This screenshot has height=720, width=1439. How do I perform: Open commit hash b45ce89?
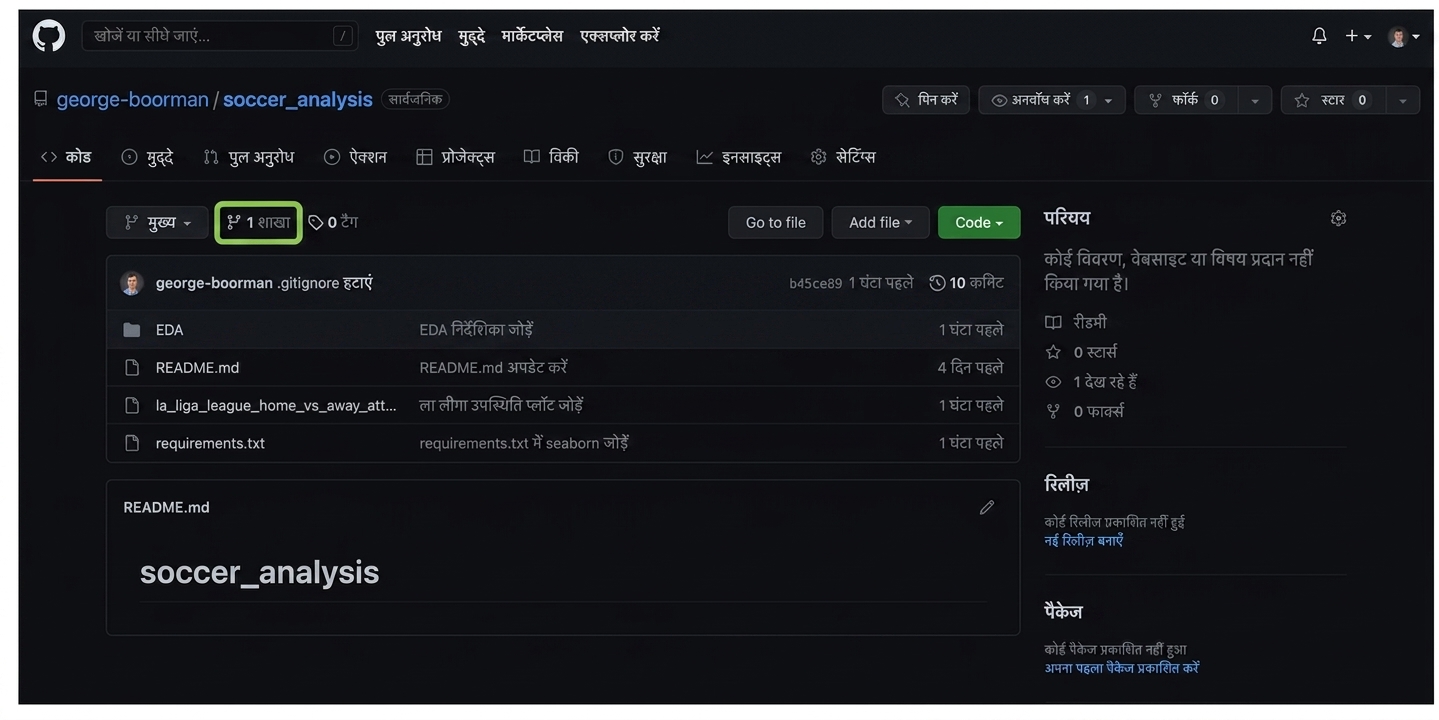click(x=815, y=284)
